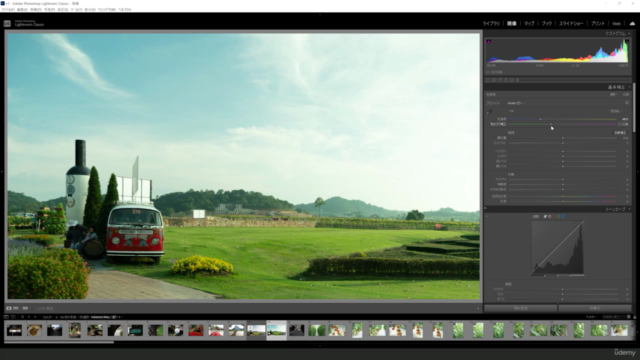
Task: Click the right panel vertical scrollbar
Action: coord(634,108)
